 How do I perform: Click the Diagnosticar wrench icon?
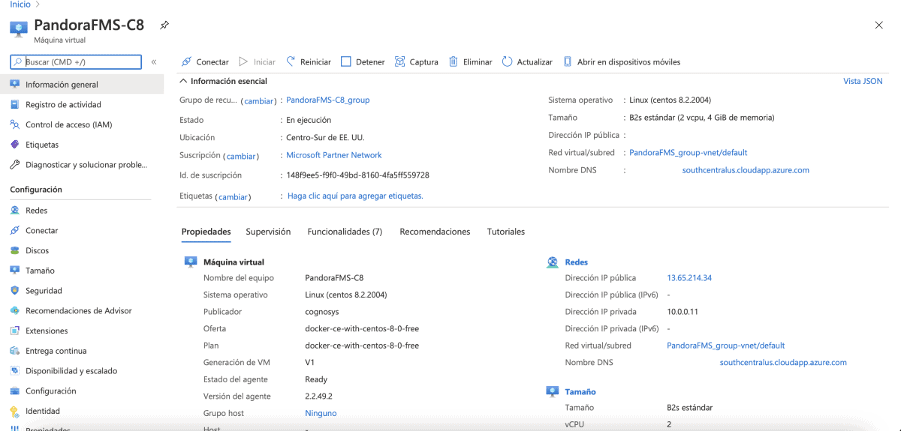[15, 165]
